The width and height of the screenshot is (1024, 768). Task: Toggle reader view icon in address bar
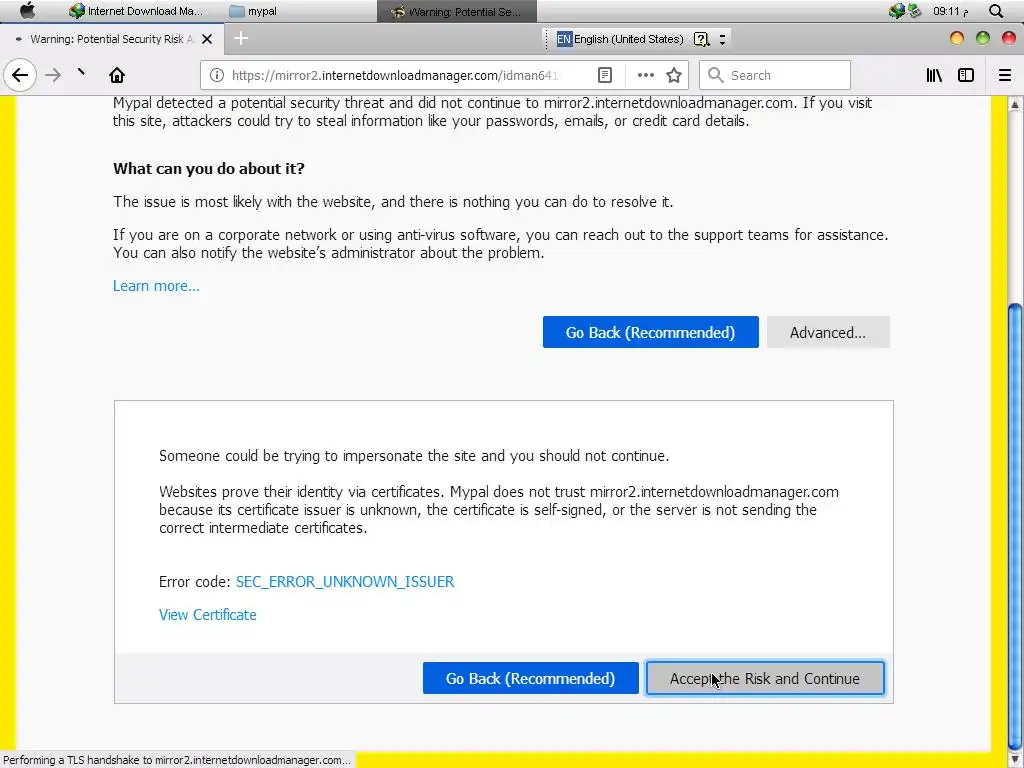coord(605,75)
